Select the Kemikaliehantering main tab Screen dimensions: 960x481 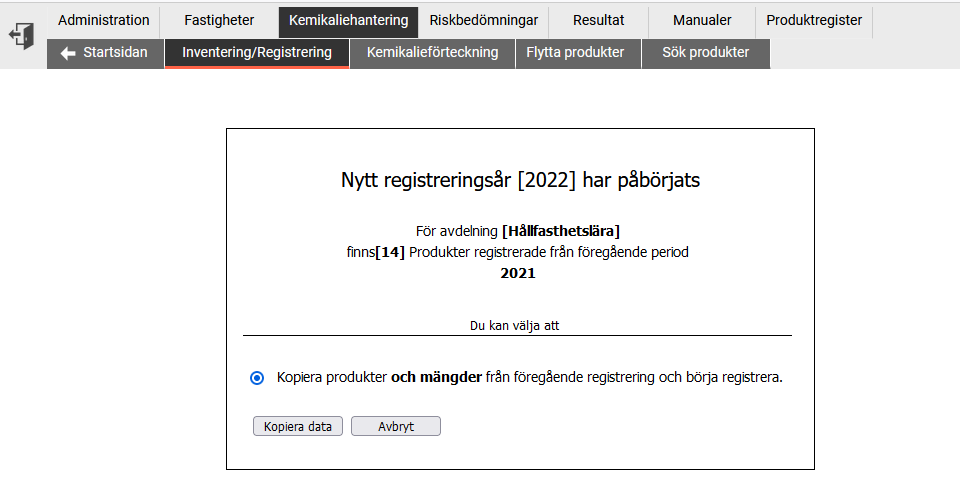348,23
